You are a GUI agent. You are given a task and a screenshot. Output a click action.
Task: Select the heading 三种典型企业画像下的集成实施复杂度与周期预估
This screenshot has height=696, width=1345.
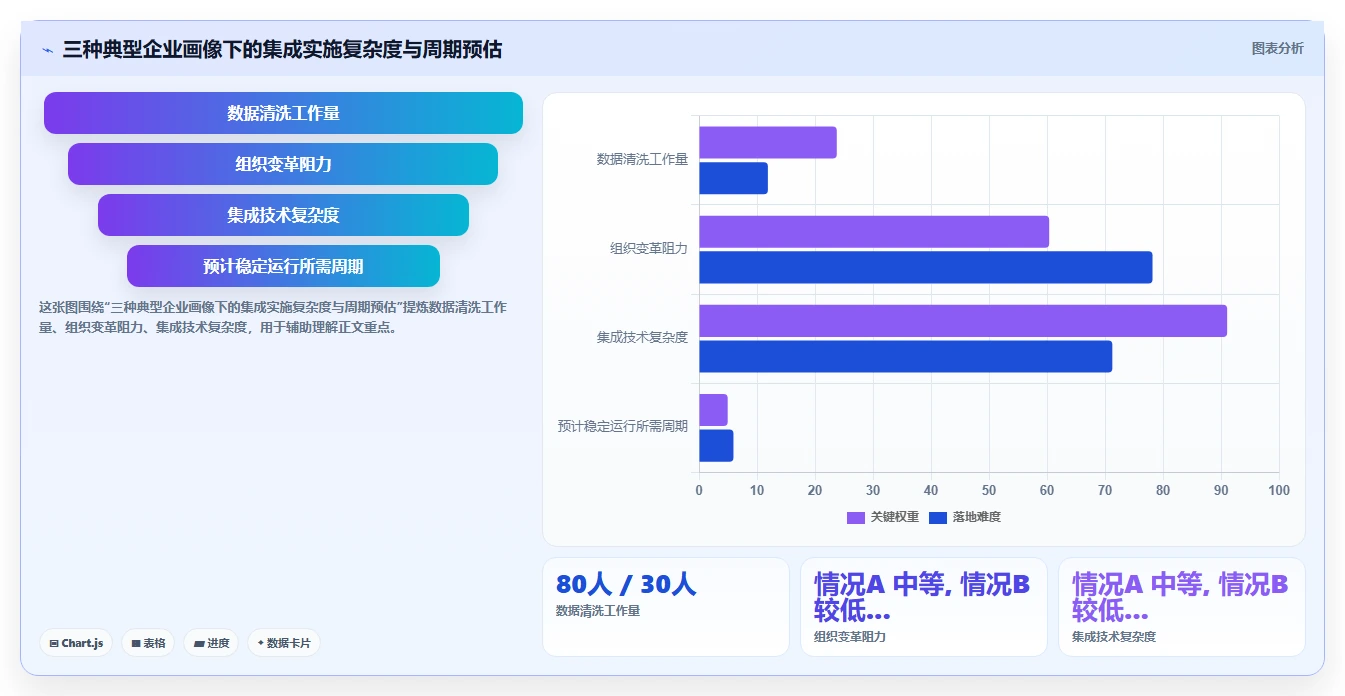point(282,49)
